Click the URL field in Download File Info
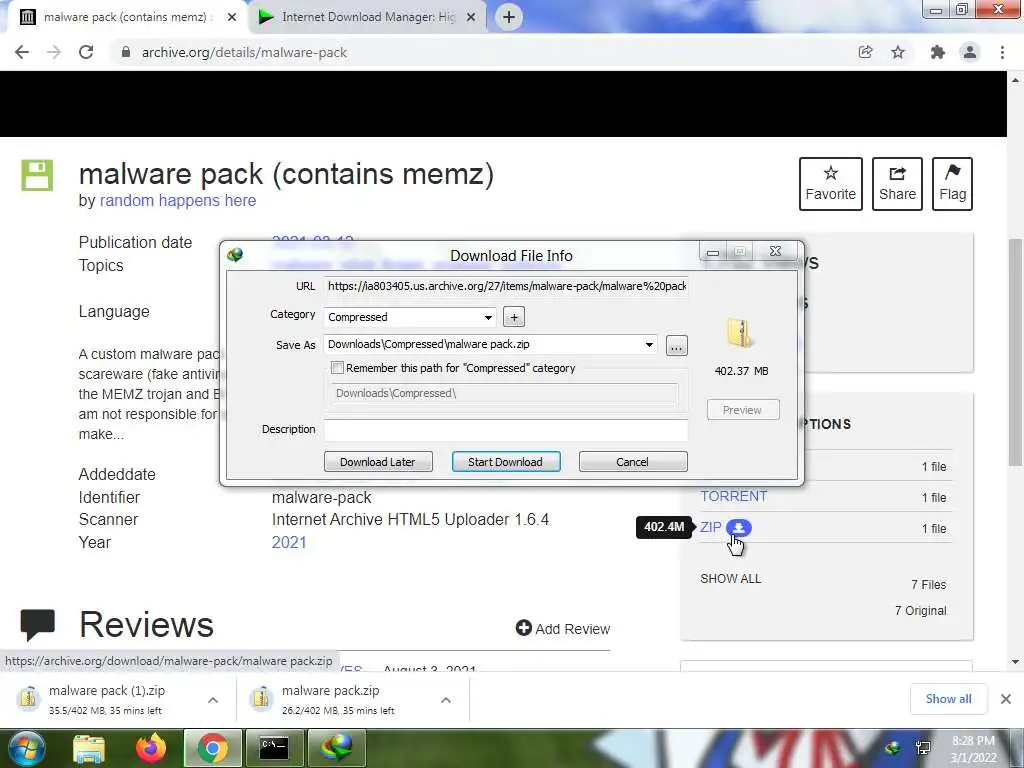 click(x=506, y=286)
